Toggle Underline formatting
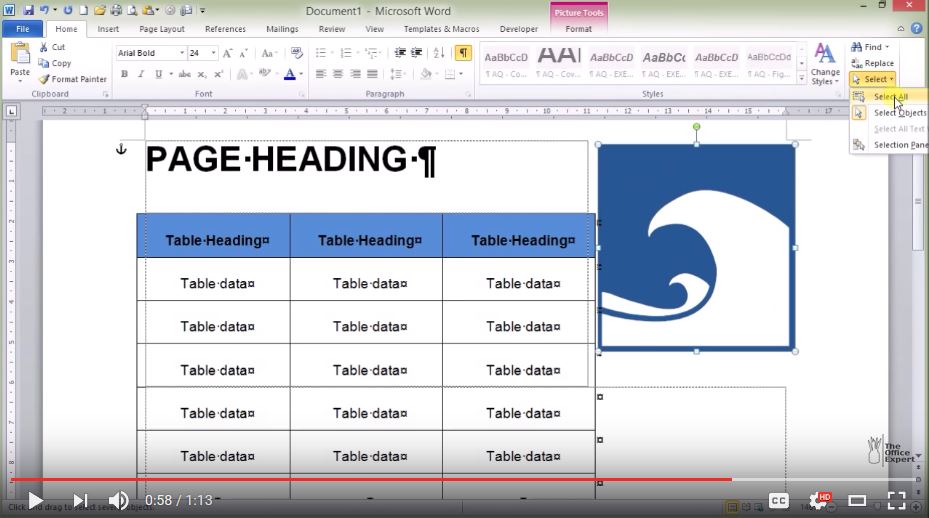929x518 pixels. (x=158, y=74)
